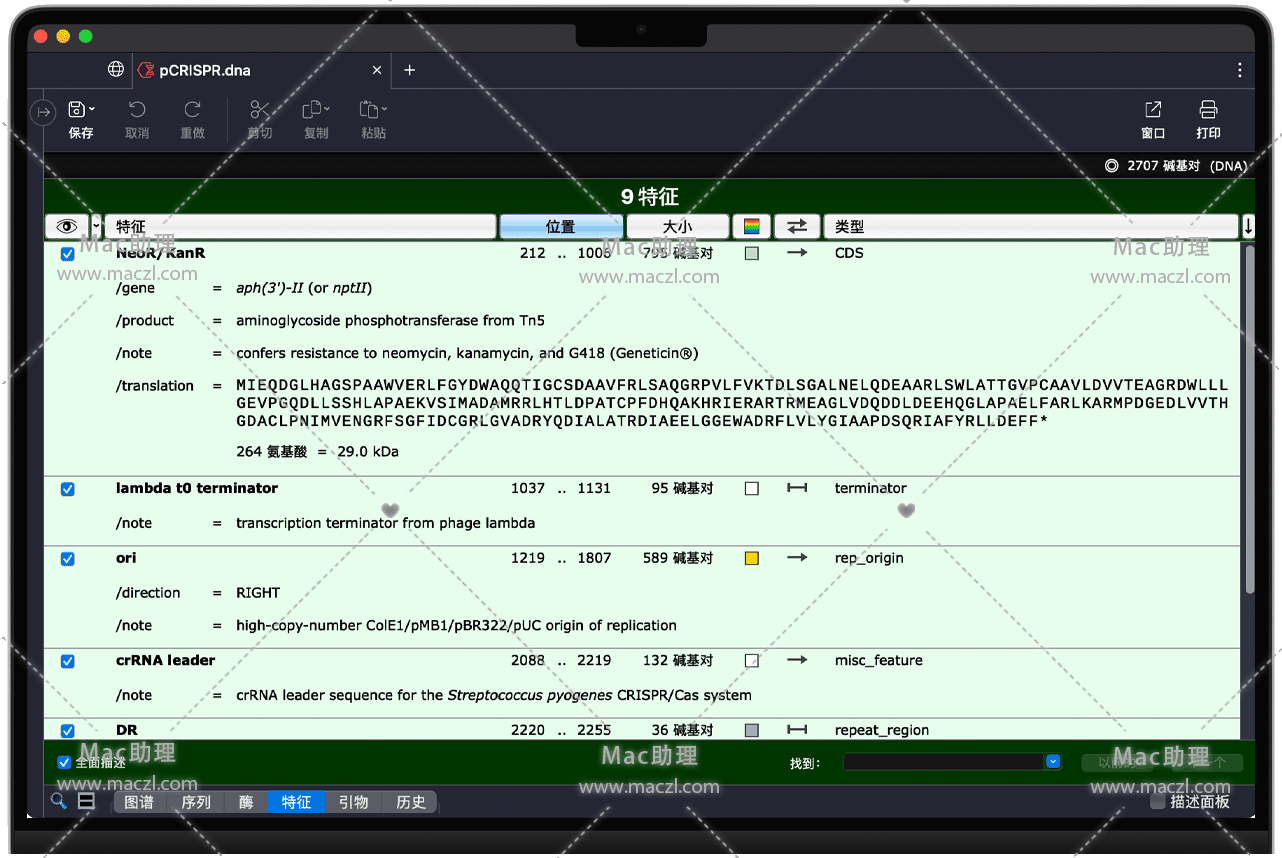
Task: Switch to the 图谱 map tab
Action: coord(139,802)
